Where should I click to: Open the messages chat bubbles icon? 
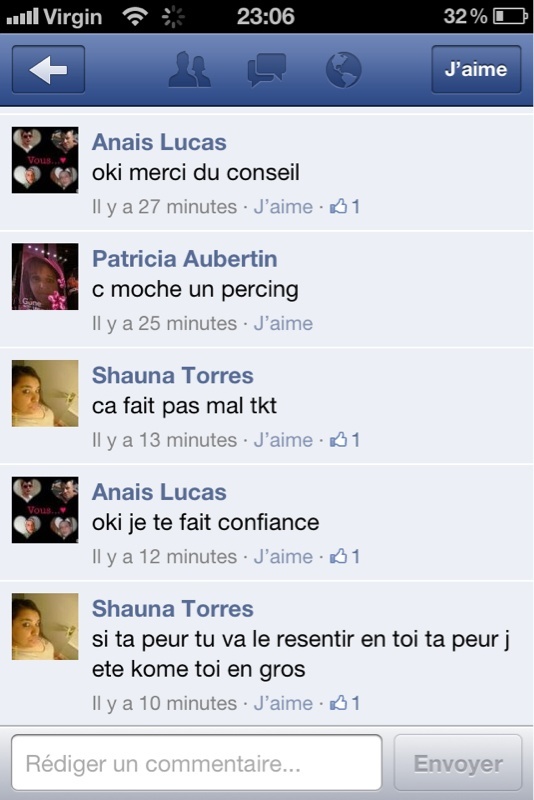point(266,69)
